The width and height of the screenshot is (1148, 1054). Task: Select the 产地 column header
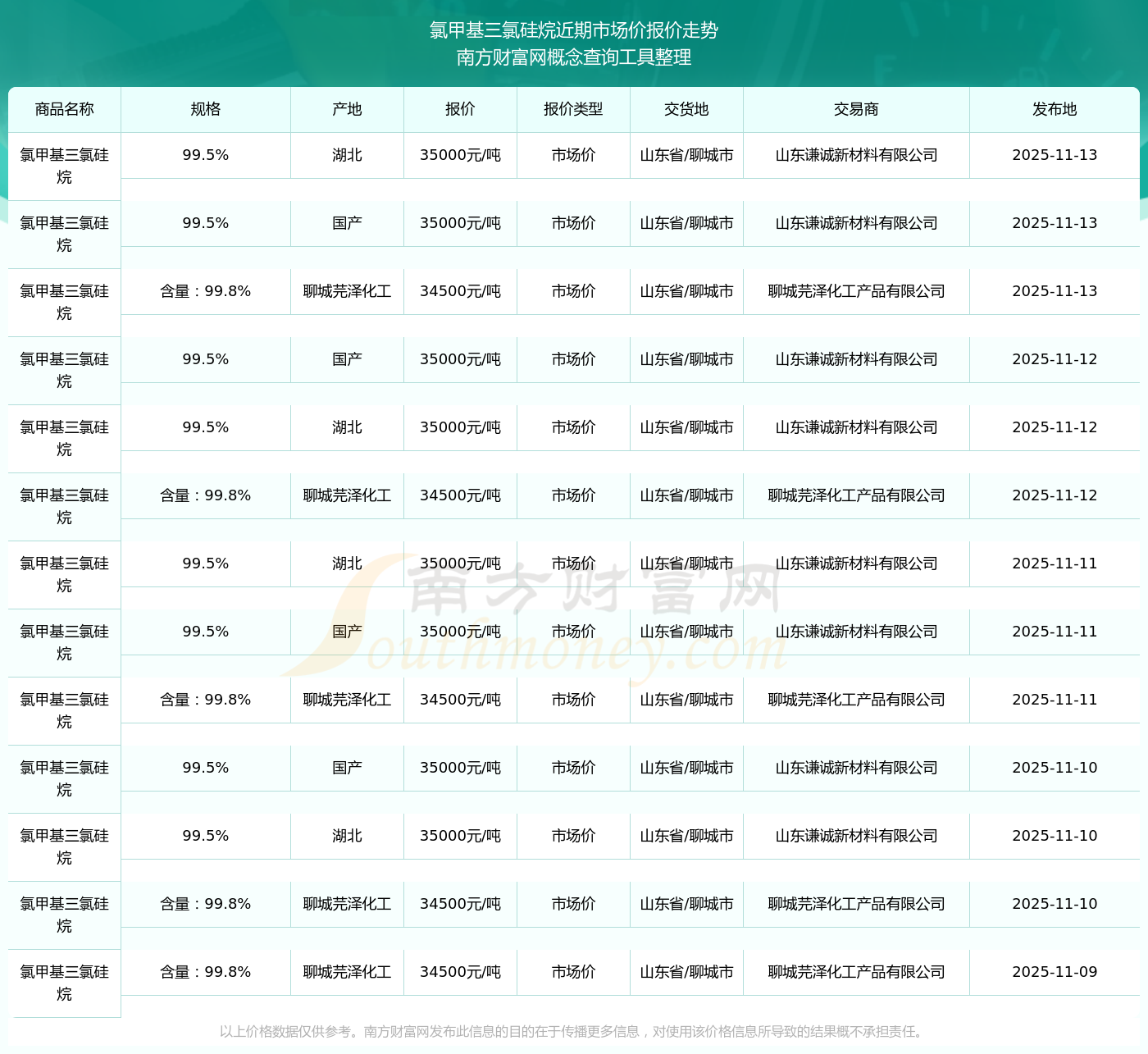(347, 109)
